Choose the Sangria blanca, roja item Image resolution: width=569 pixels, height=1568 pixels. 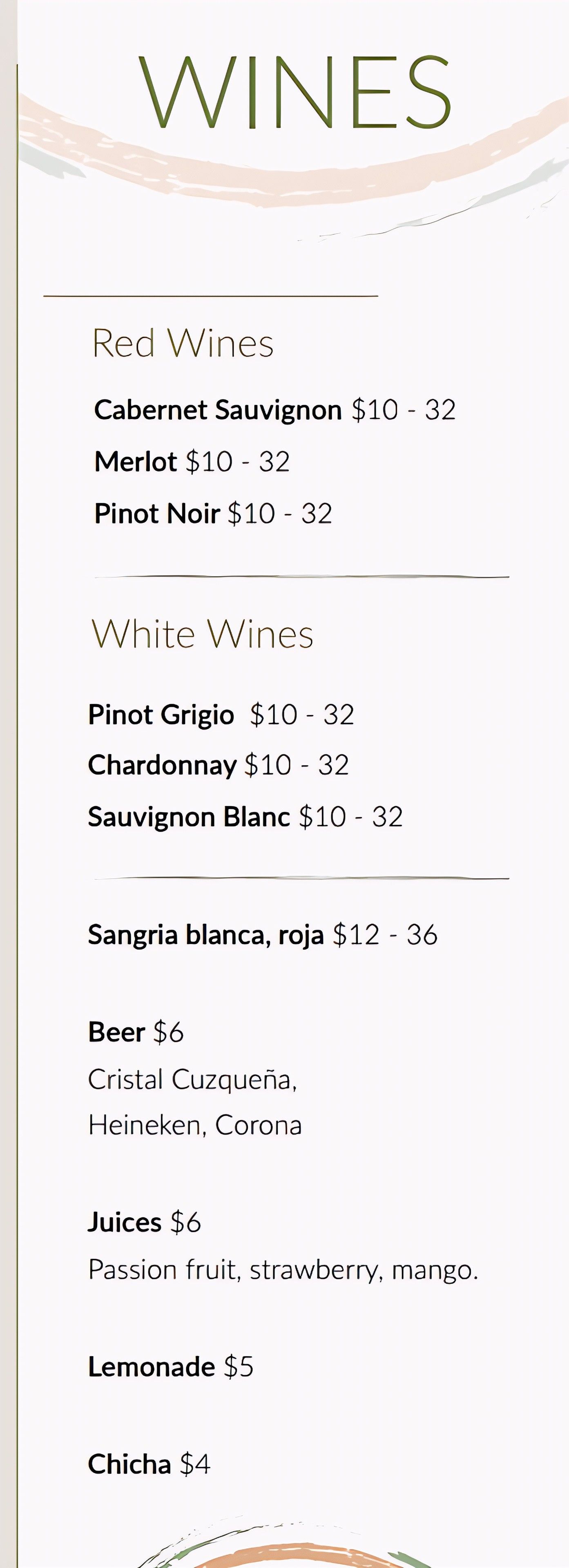(205, 935)
